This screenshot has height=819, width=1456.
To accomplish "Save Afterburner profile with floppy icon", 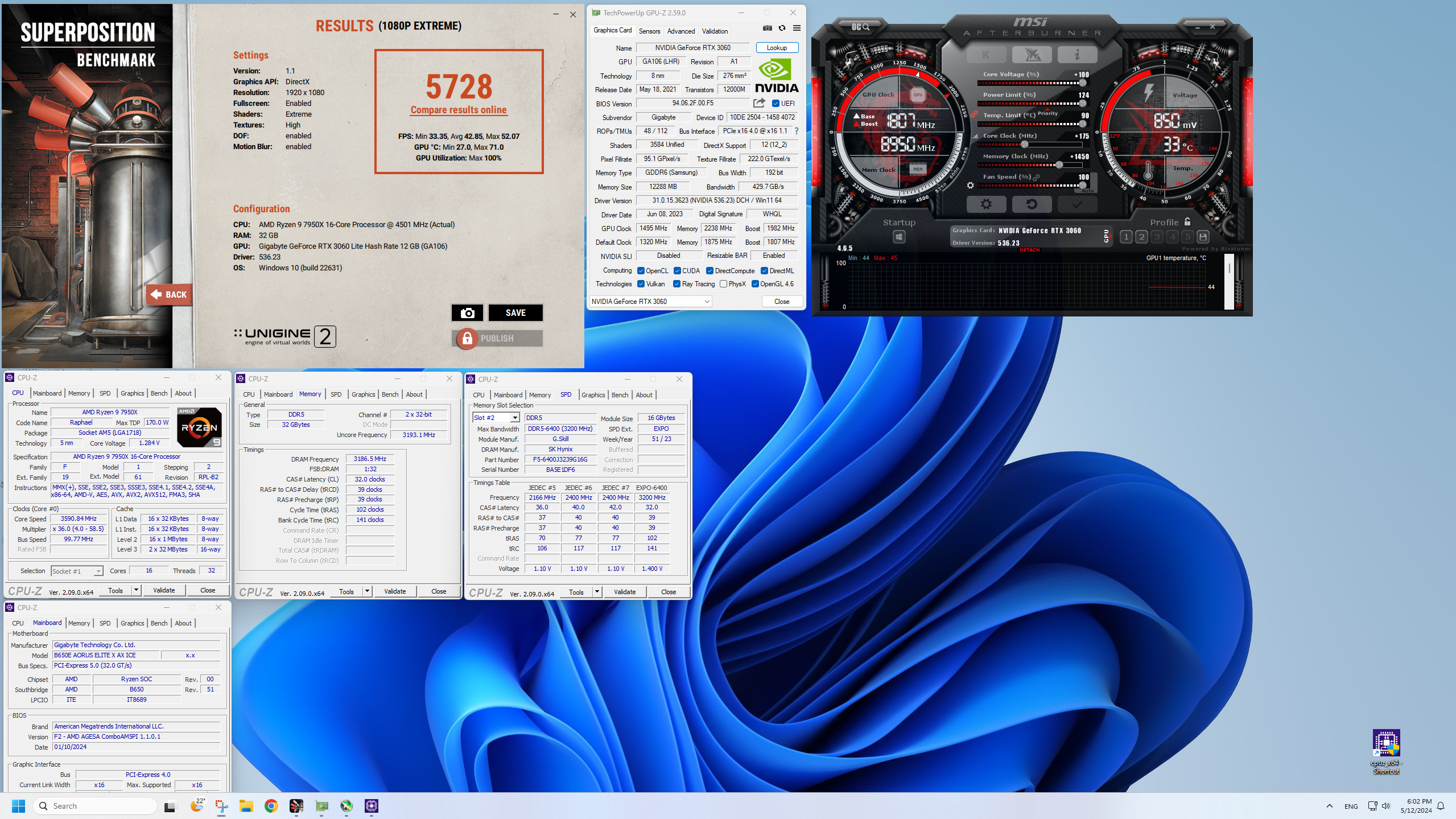I will pyautogui.click(x=1203, y=237).
